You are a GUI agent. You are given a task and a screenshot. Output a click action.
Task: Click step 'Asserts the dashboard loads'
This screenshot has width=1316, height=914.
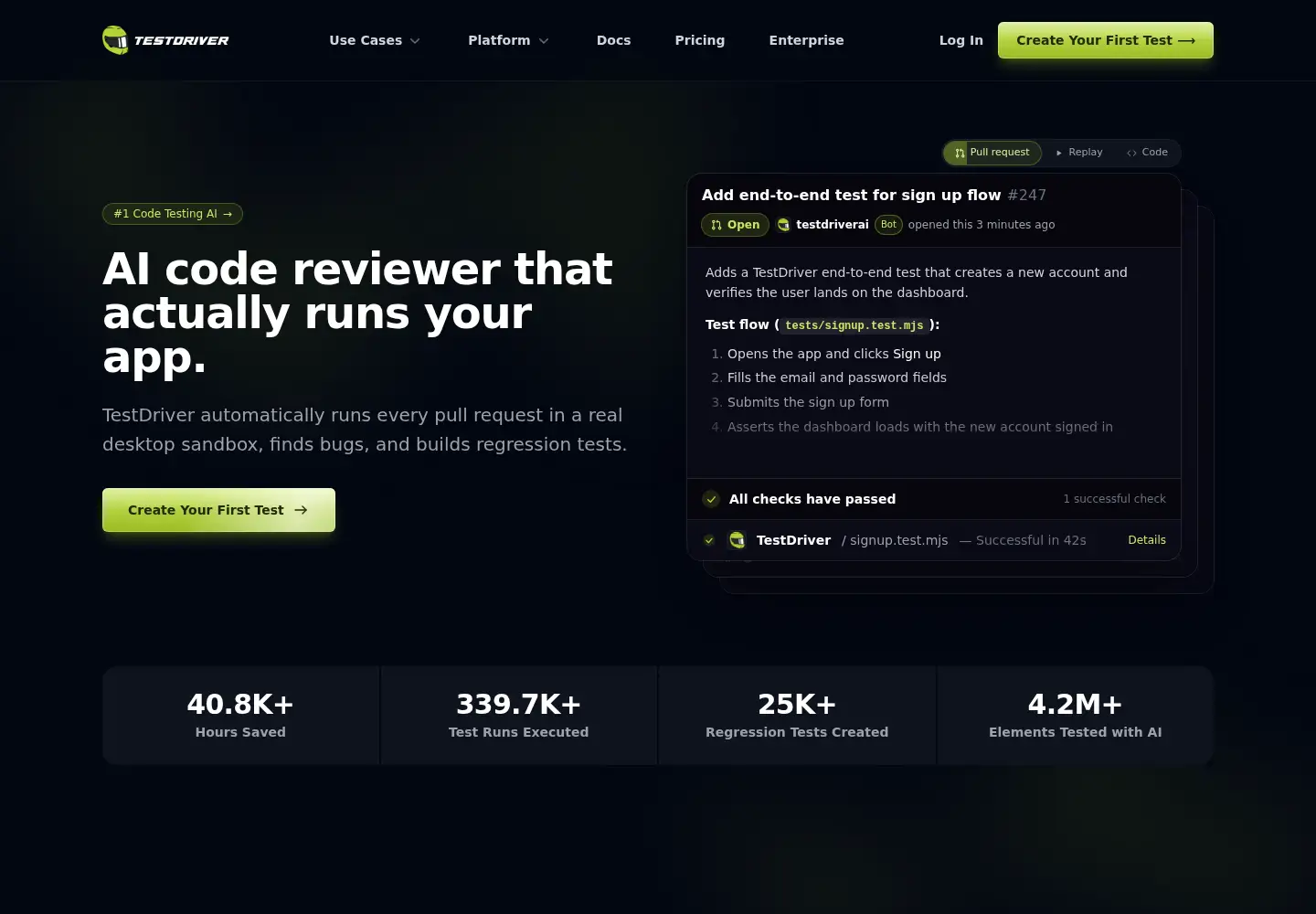coord(920,427)
